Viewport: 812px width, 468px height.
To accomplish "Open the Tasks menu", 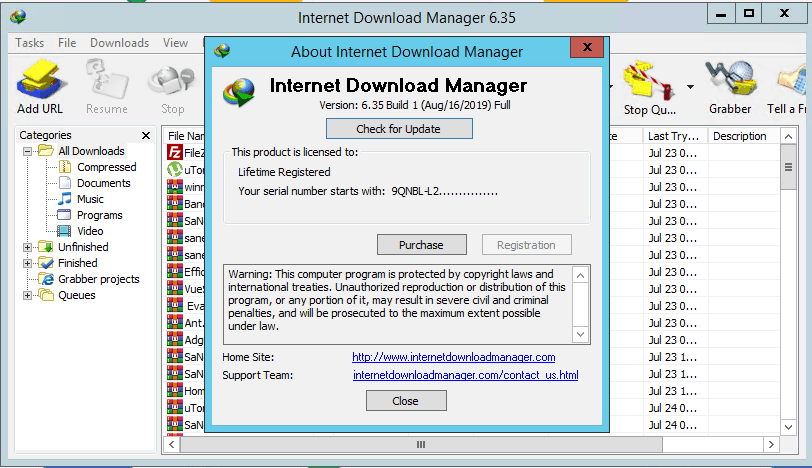I will [30, 43].
